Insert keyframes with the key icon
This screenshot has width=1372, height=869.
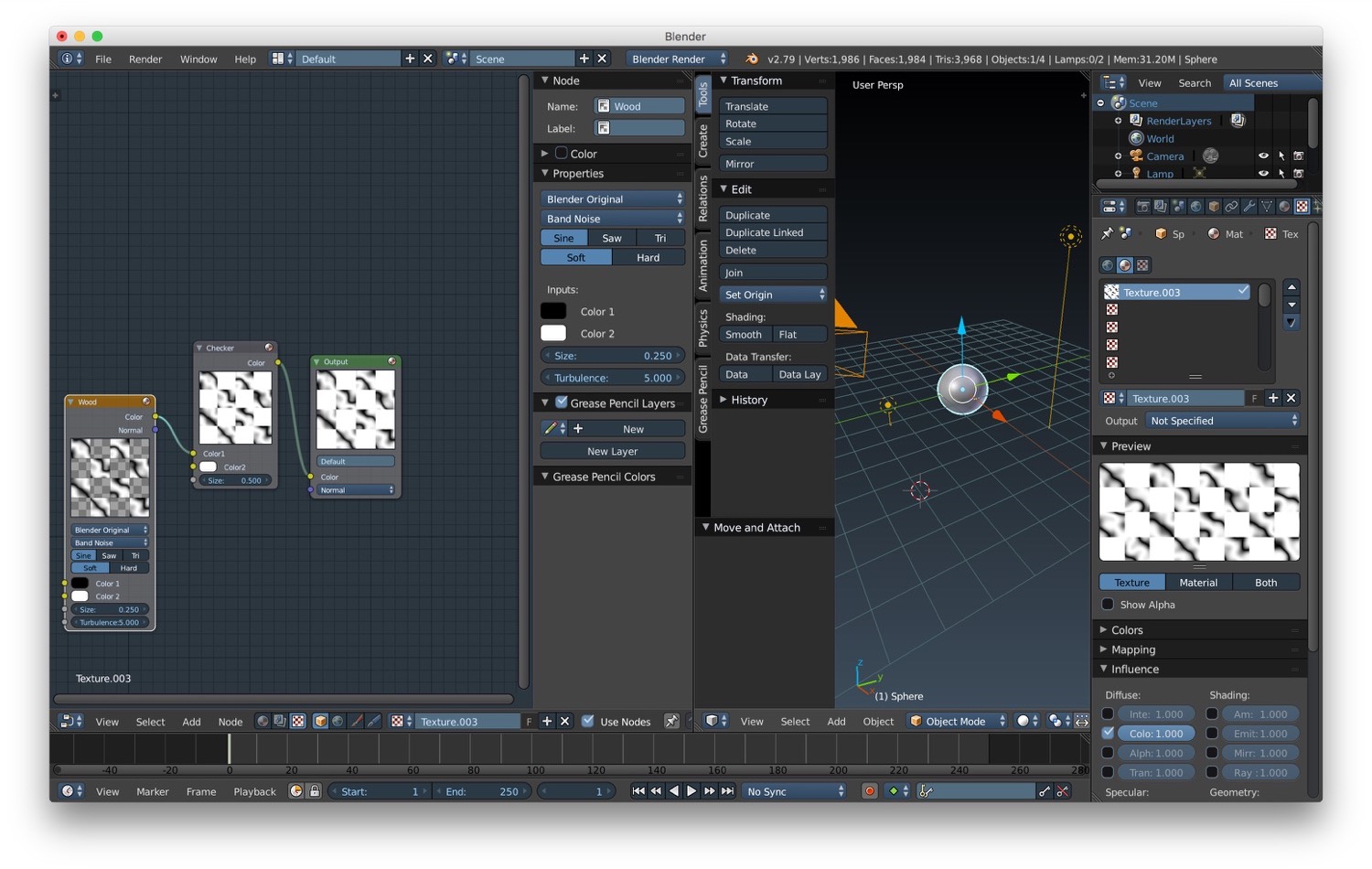click(x=1045, y=791)
